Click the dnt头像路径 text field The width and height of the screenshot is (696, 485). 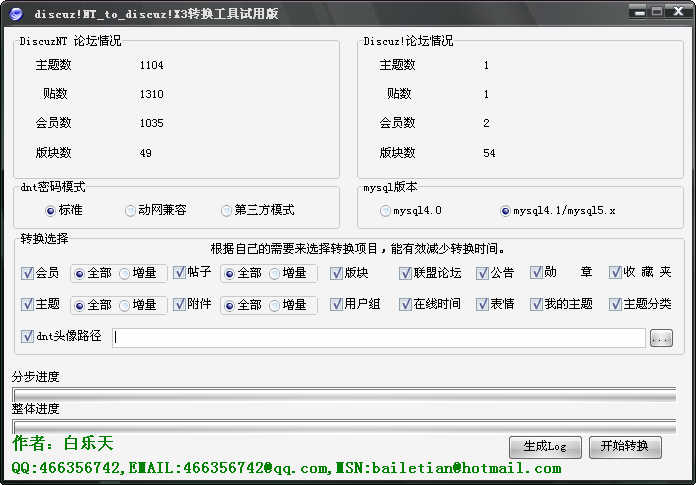pos(379,338)
